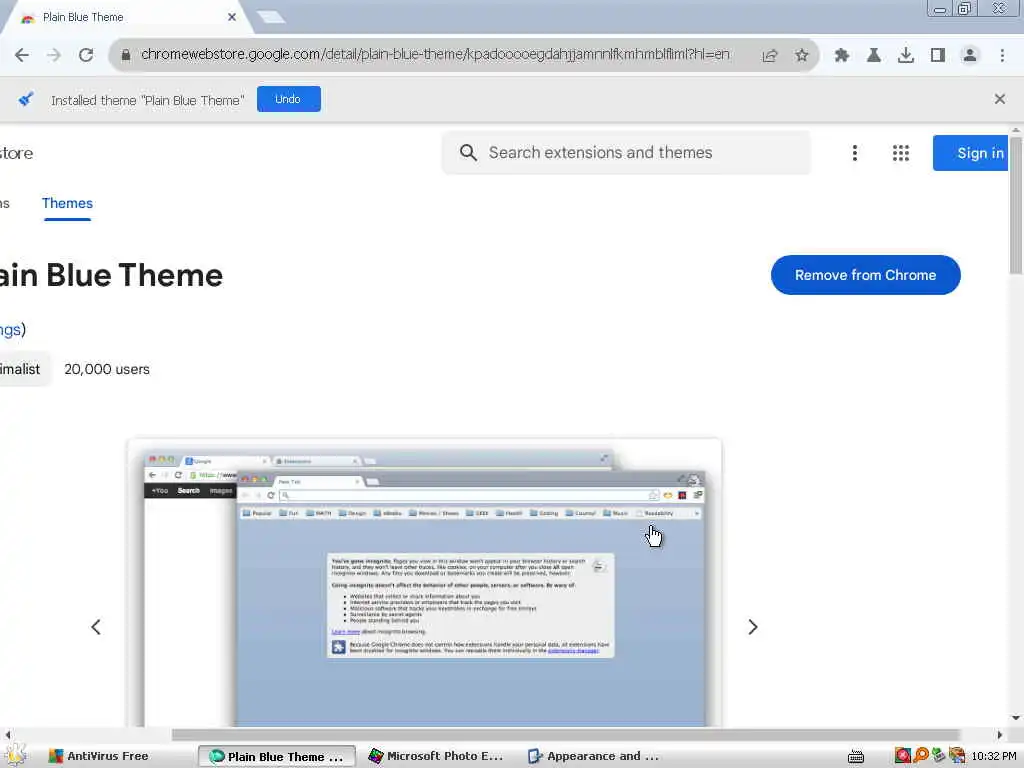Click the Plain Blue Theme title heading
Screen dimensions: 1024x768
[x=112, y=276]
